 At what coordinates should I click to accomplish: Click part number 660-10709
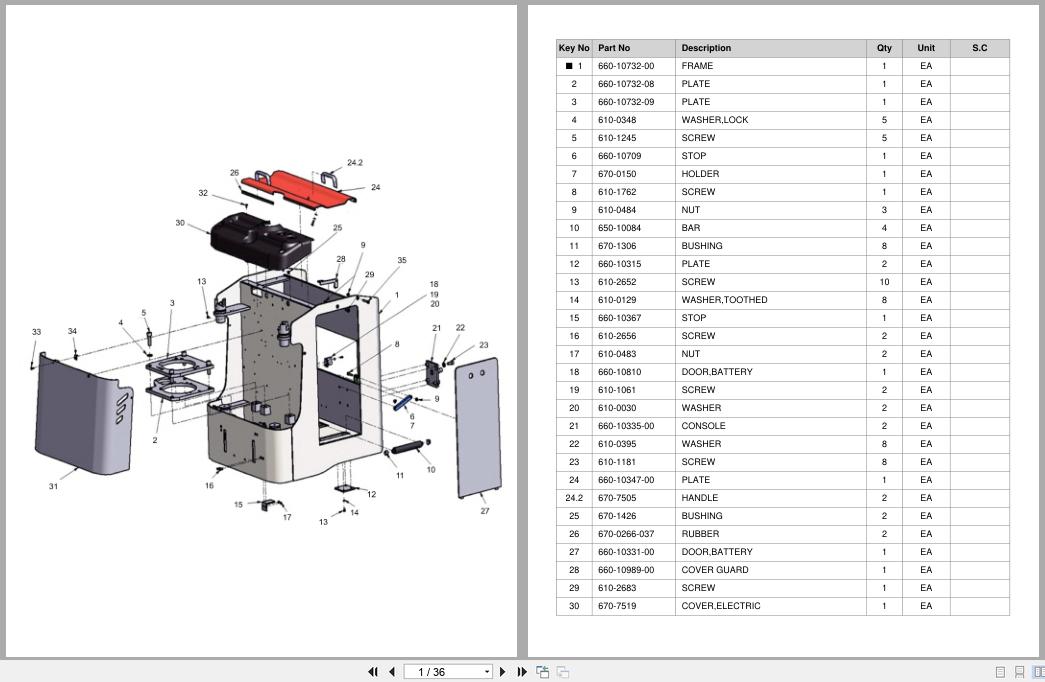pos(620,156)
